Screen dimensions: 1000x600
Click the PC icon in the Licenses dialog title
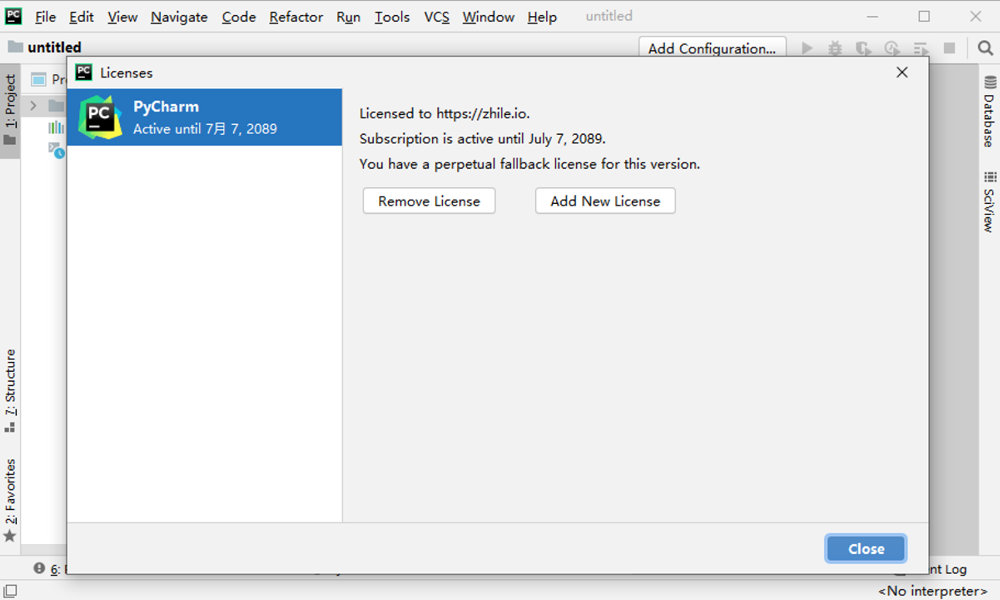[x=84, y=72]
